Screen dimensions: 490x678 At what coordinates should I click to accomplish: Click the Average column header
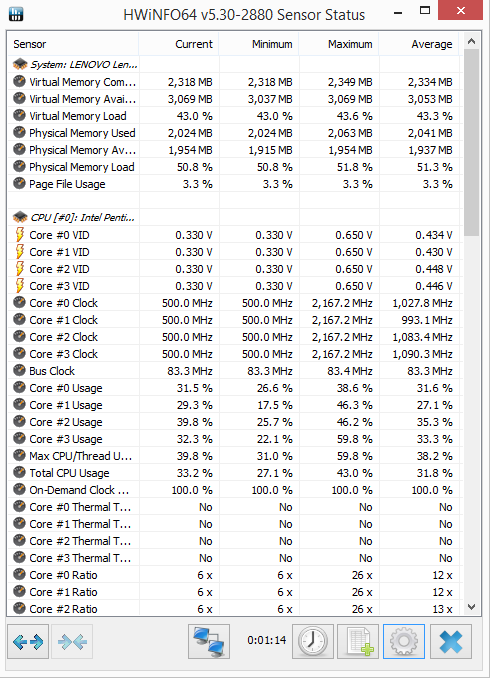(419, 44)
